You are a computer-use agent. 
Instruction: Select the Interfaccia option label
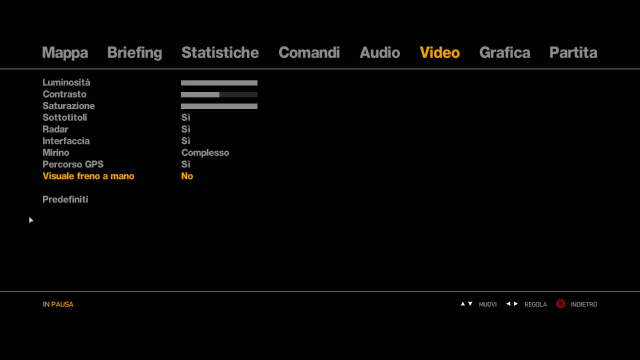66,141
